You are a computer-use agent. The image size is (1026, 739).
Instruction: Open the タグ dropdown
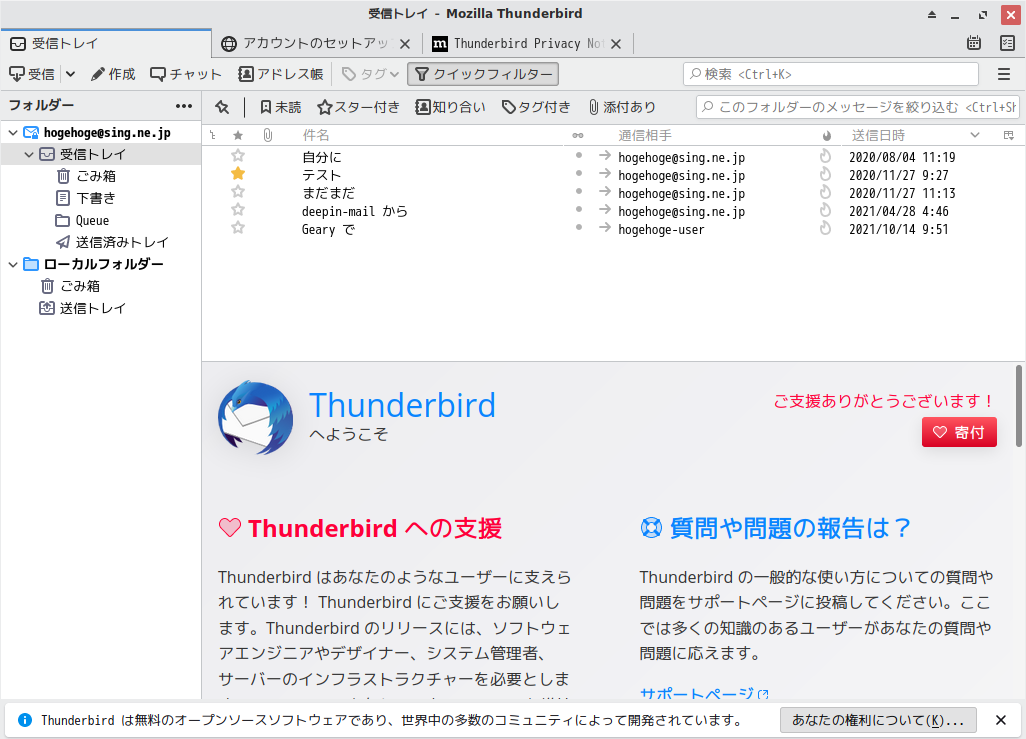[x=370, y=75]
